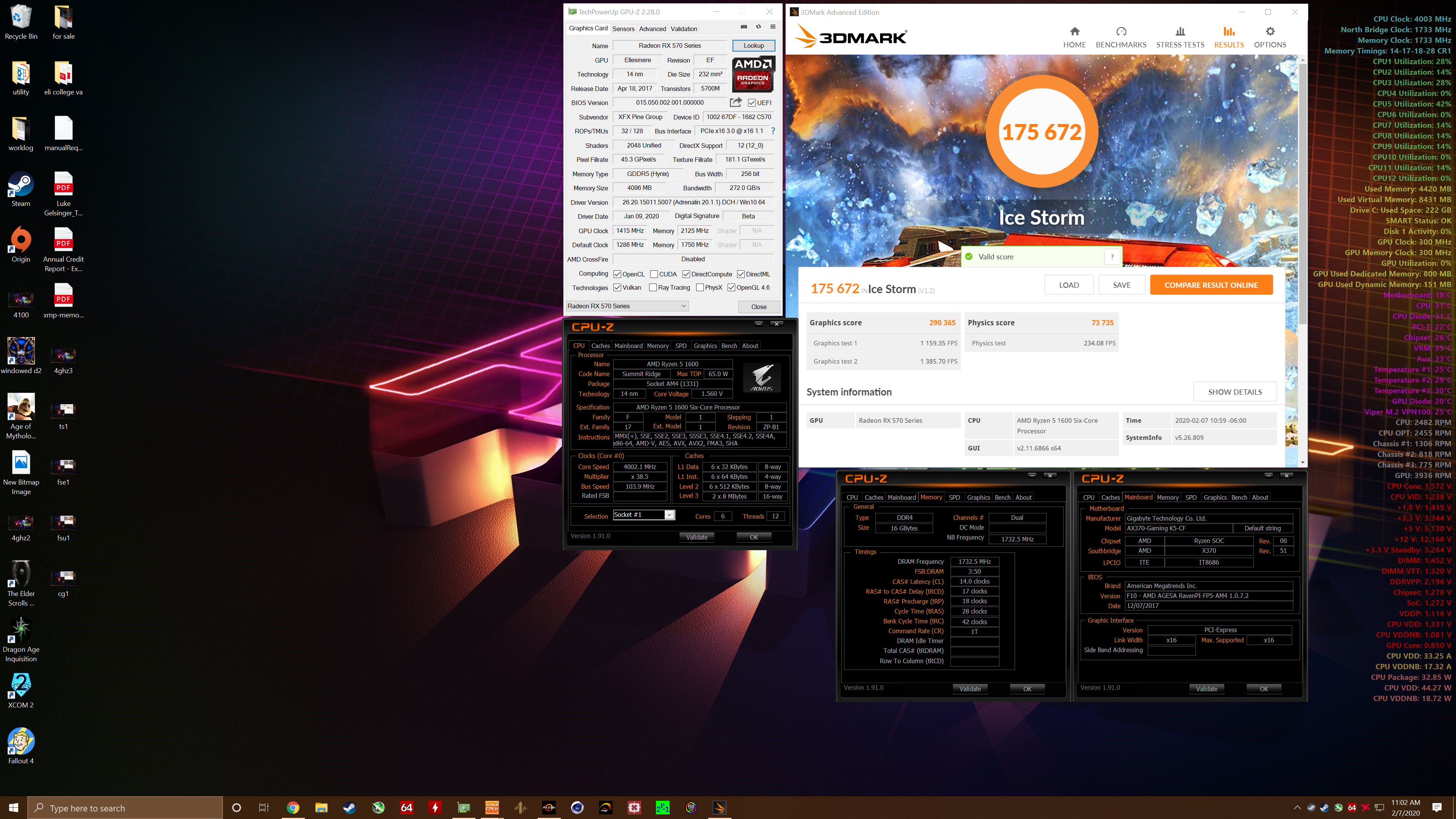Toggle the CUDA checkbox
This screenshot has height=819, width=1456.
click(654, 274)
